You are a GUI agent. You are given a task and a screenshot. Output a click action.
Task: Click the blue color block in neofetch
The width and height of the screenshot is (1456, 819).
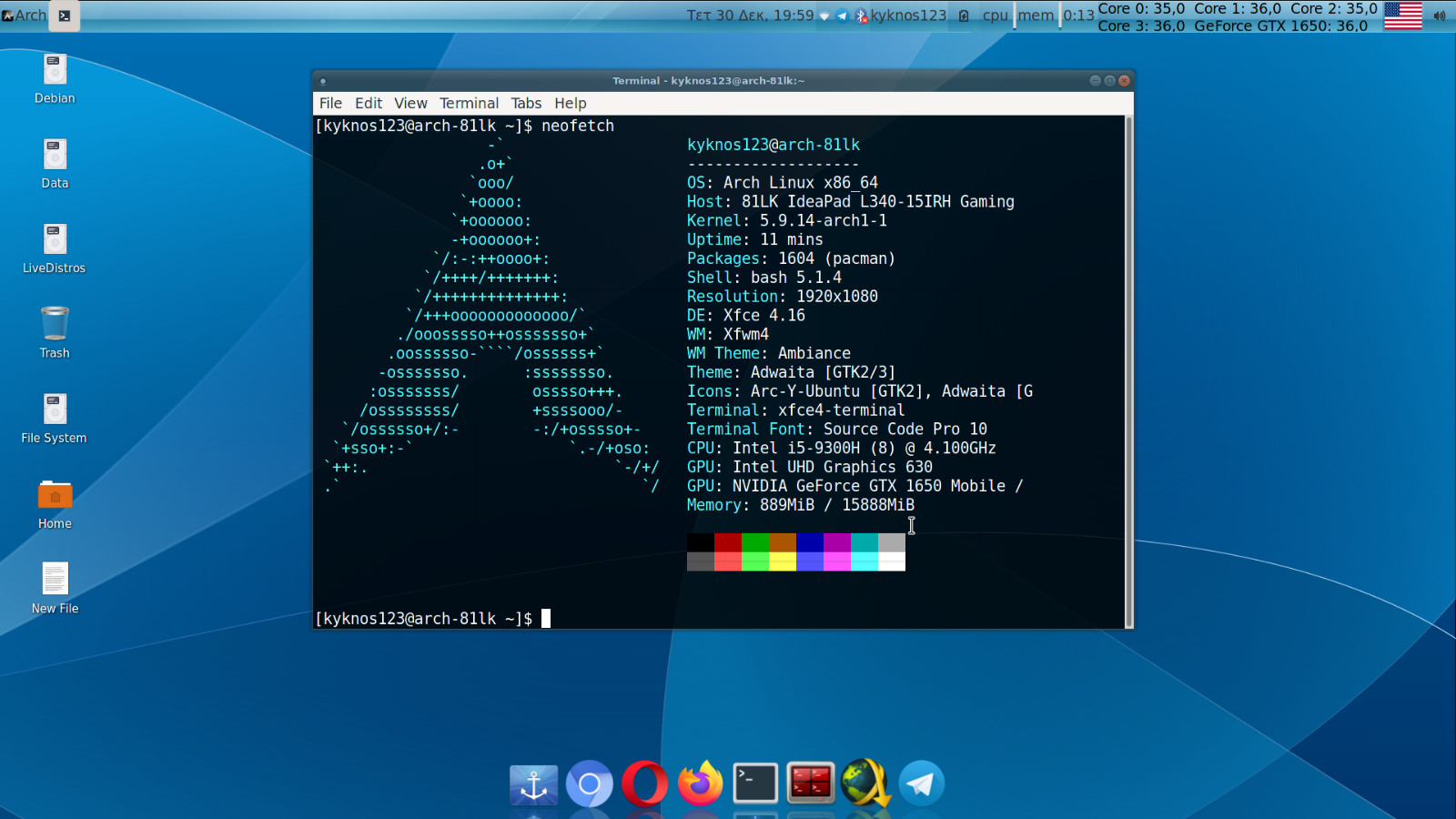point(810,542)
